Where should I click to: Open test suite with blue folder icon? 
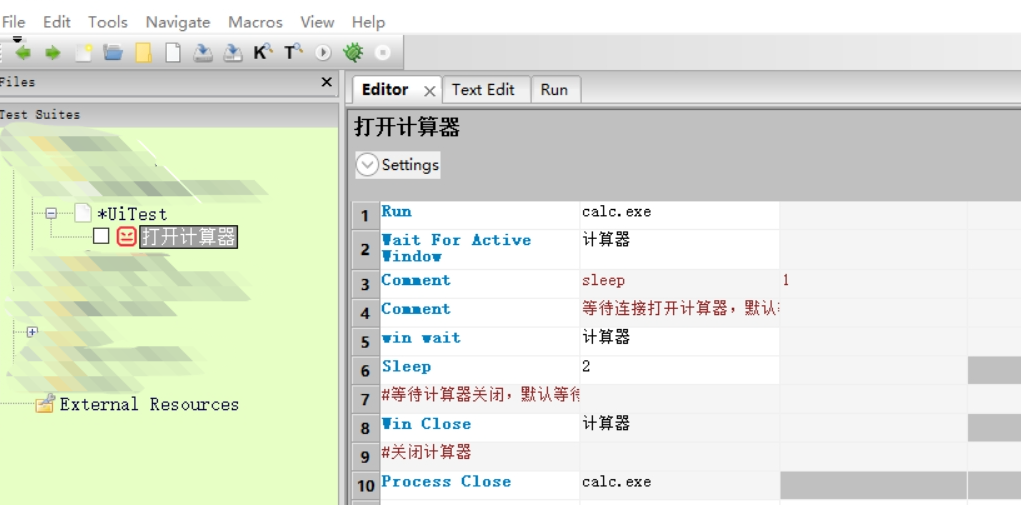click(x=113, y=53)
